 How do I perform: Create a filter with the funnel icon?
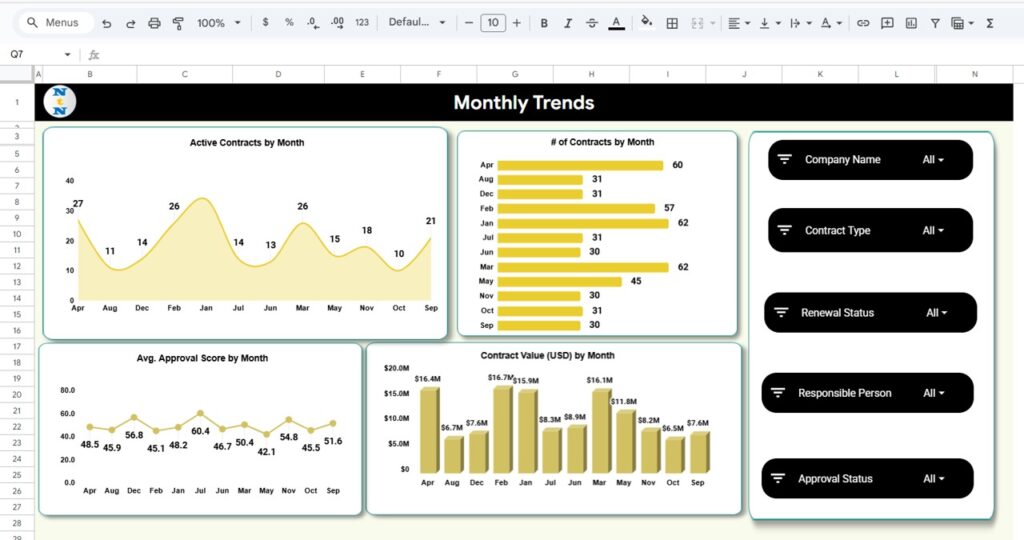point(935,23)
